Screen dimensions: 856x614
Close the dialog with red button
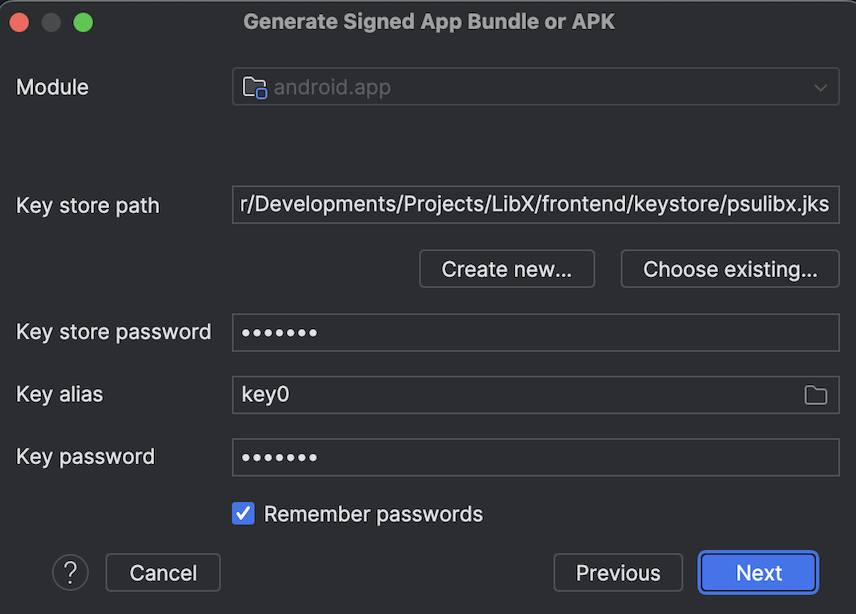point(19,22)
